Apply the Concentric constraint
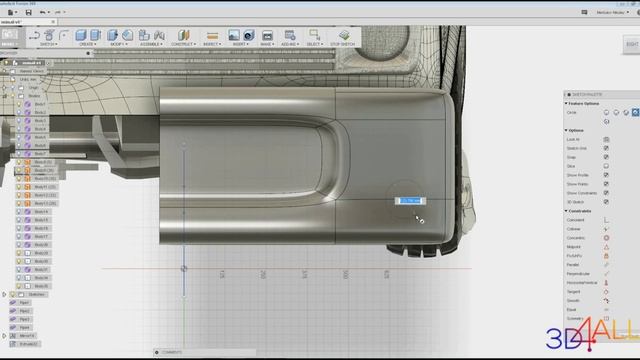This screenshot has height=360, width=640. tap(606, 238)
